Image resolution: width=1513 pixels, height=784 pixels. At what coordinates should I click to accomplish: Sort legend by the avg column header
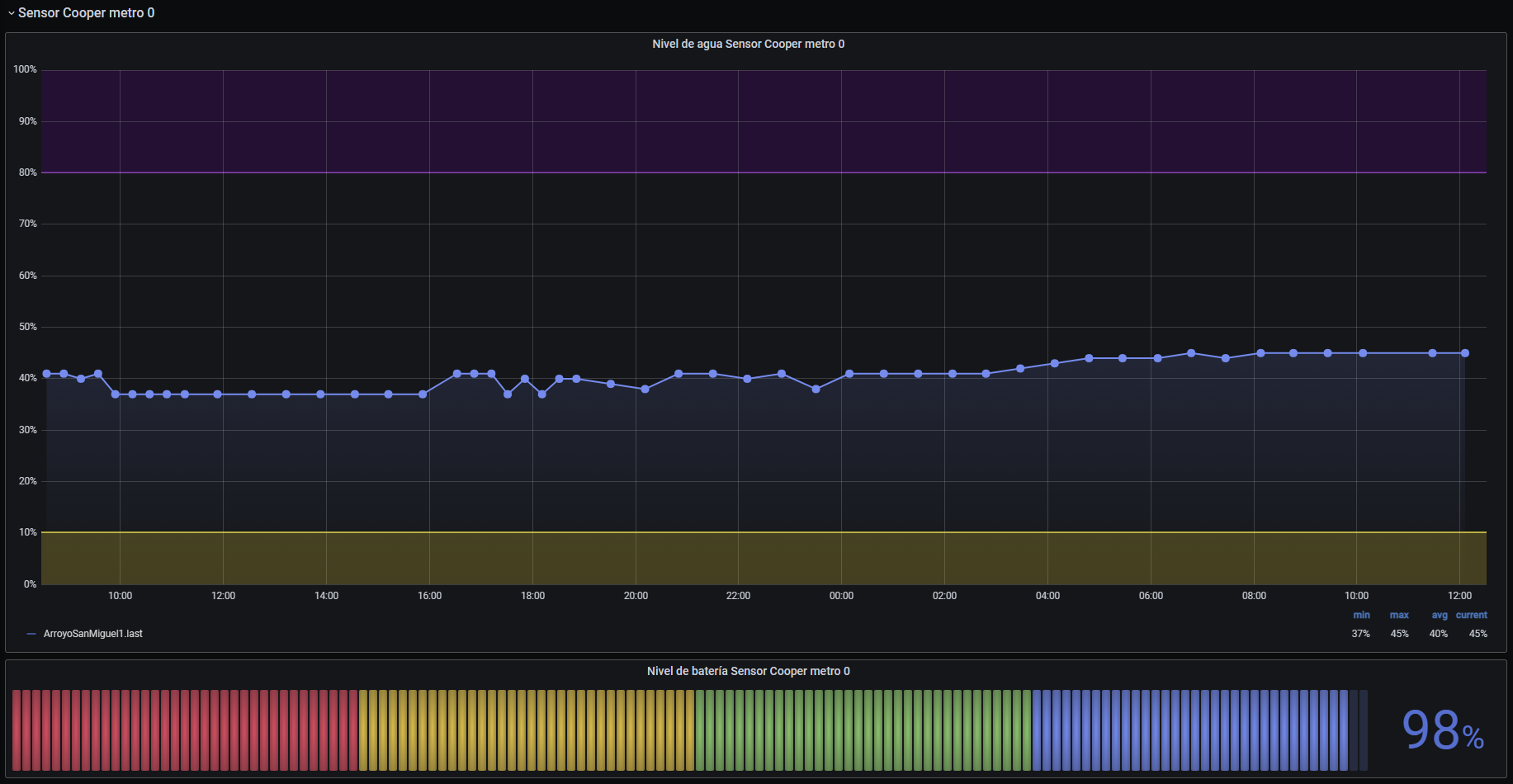click(x=1439, y=615)
